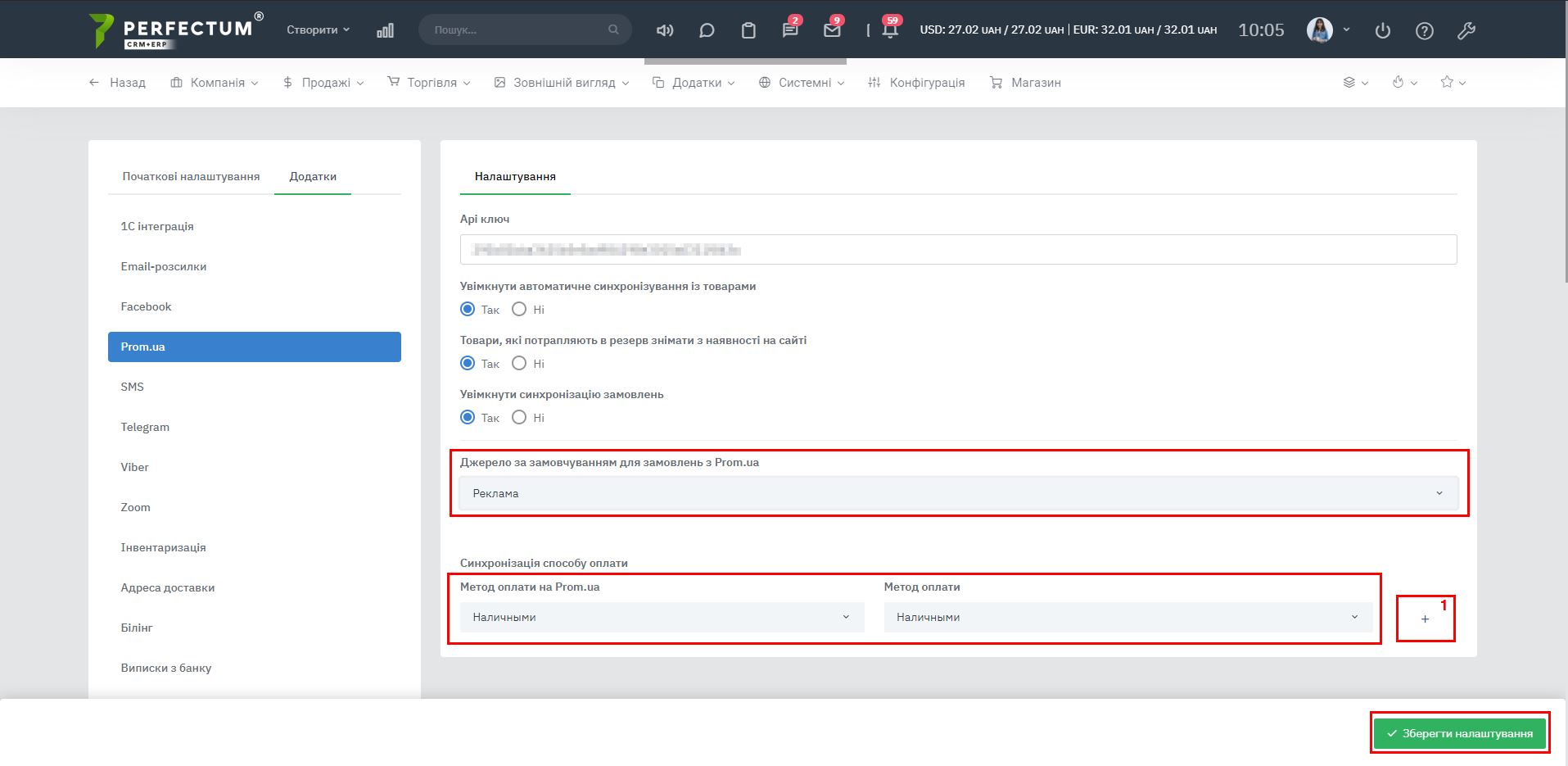Open the chat bubble icon
1568x766 pixels.
click(707, 30)
